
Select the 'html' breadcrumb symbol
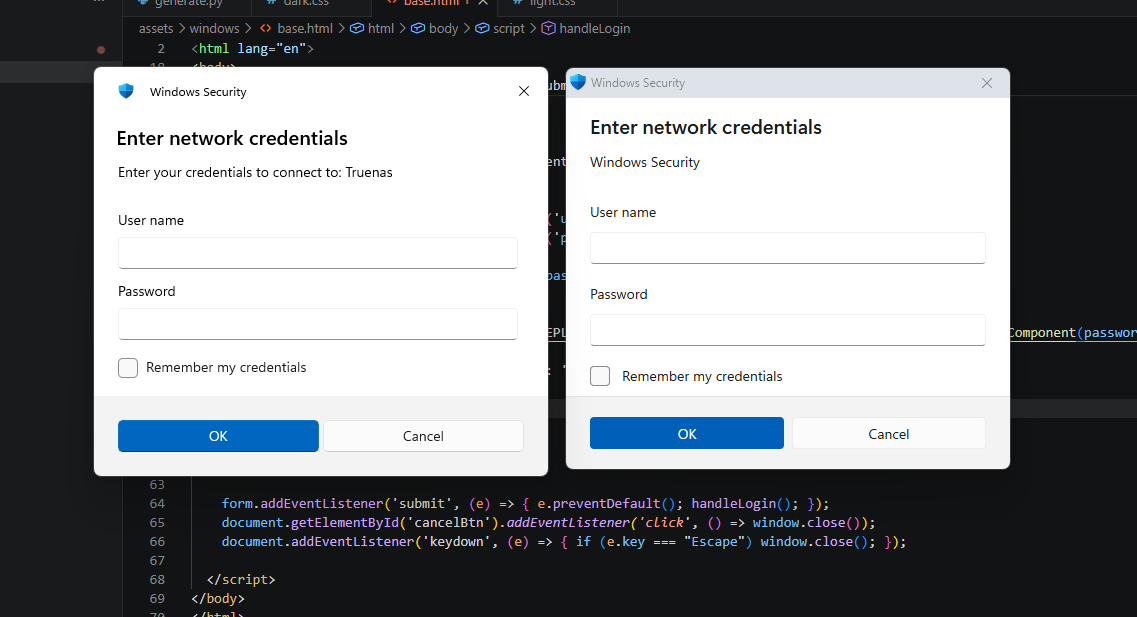pyautogui.click(x=372, y=28)
